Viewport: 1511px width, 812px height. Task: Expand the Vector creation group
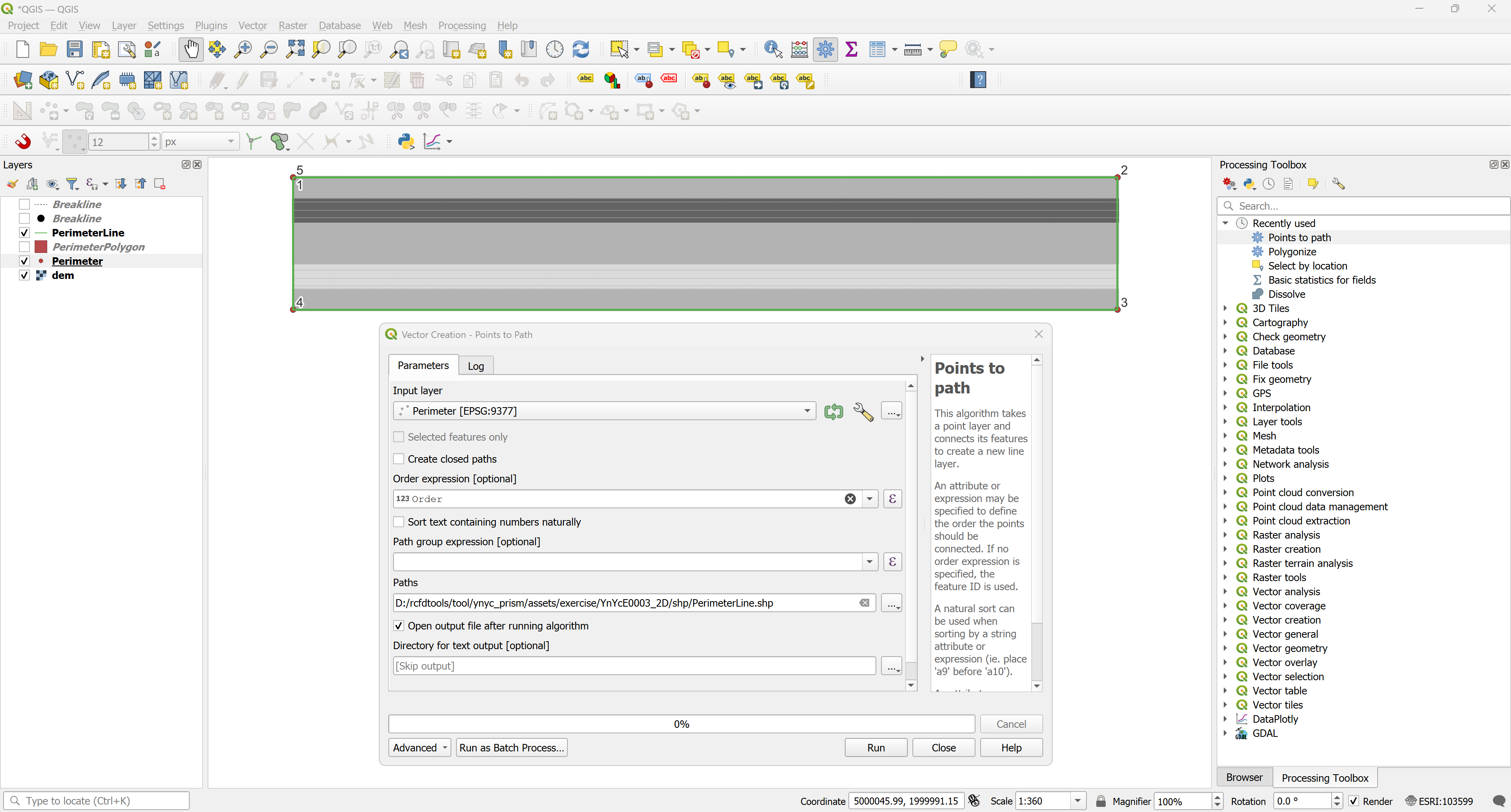point(1225,620)
